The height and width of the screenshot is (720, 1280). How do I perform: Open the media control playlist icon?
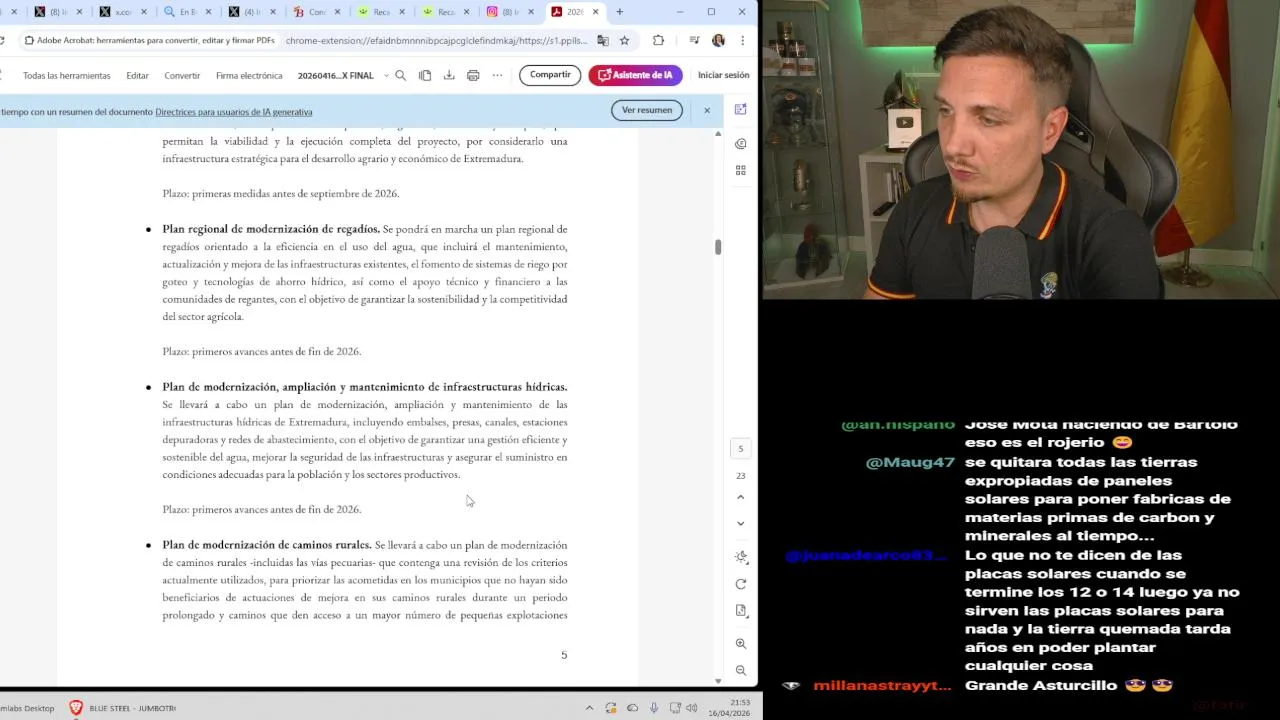tap(694, 41)
